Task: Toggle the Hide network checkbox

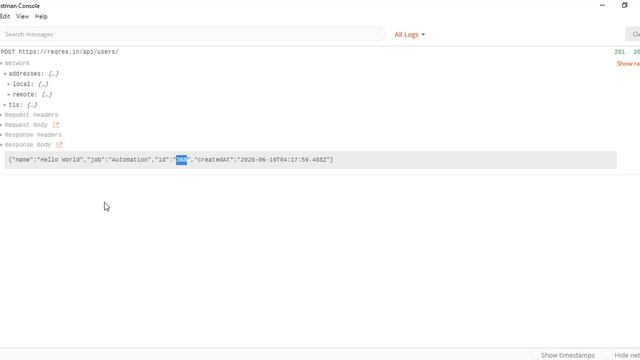Action: (x=608, y=356)
